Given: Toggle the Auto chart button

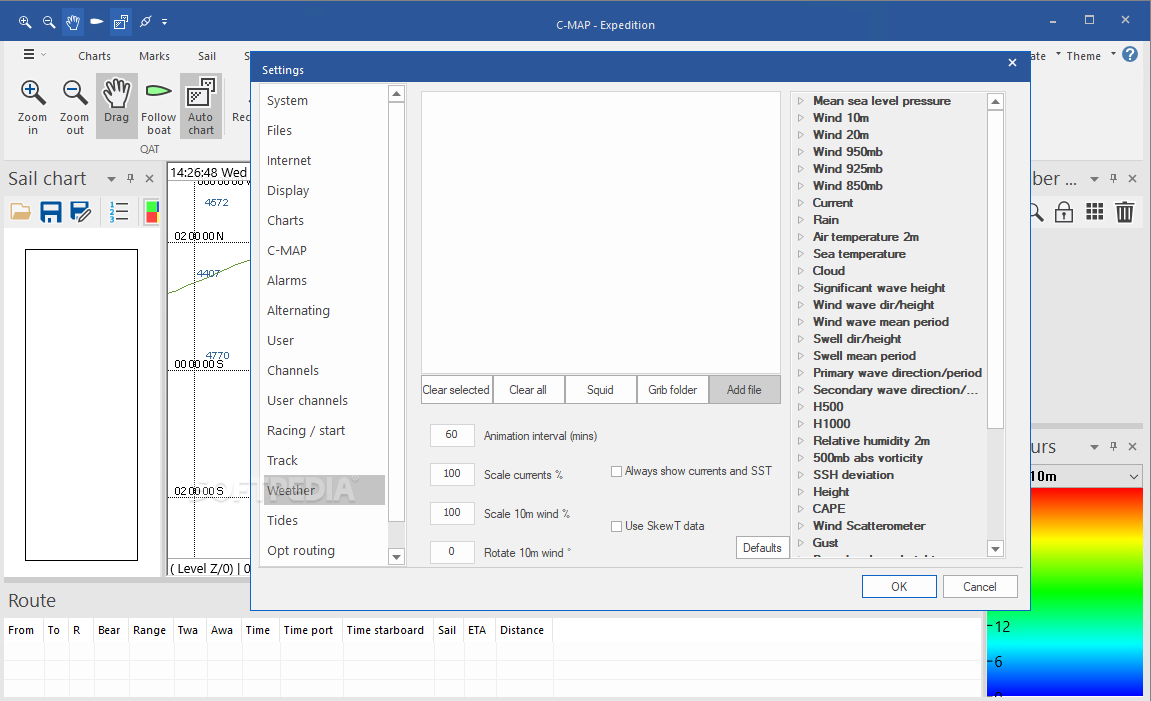Looking at the screenshot, I should (x=200, y=106).
